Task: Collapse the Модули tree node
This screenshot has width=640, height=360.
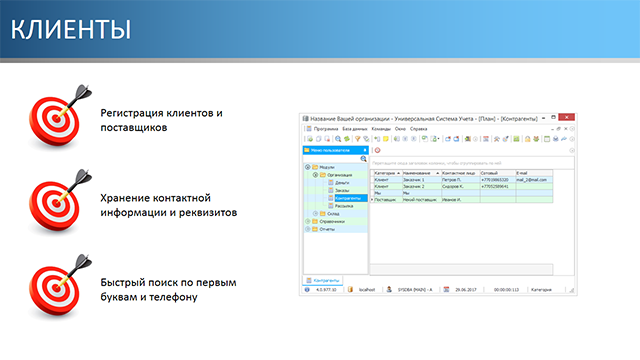Action: (x=307, y=167)
